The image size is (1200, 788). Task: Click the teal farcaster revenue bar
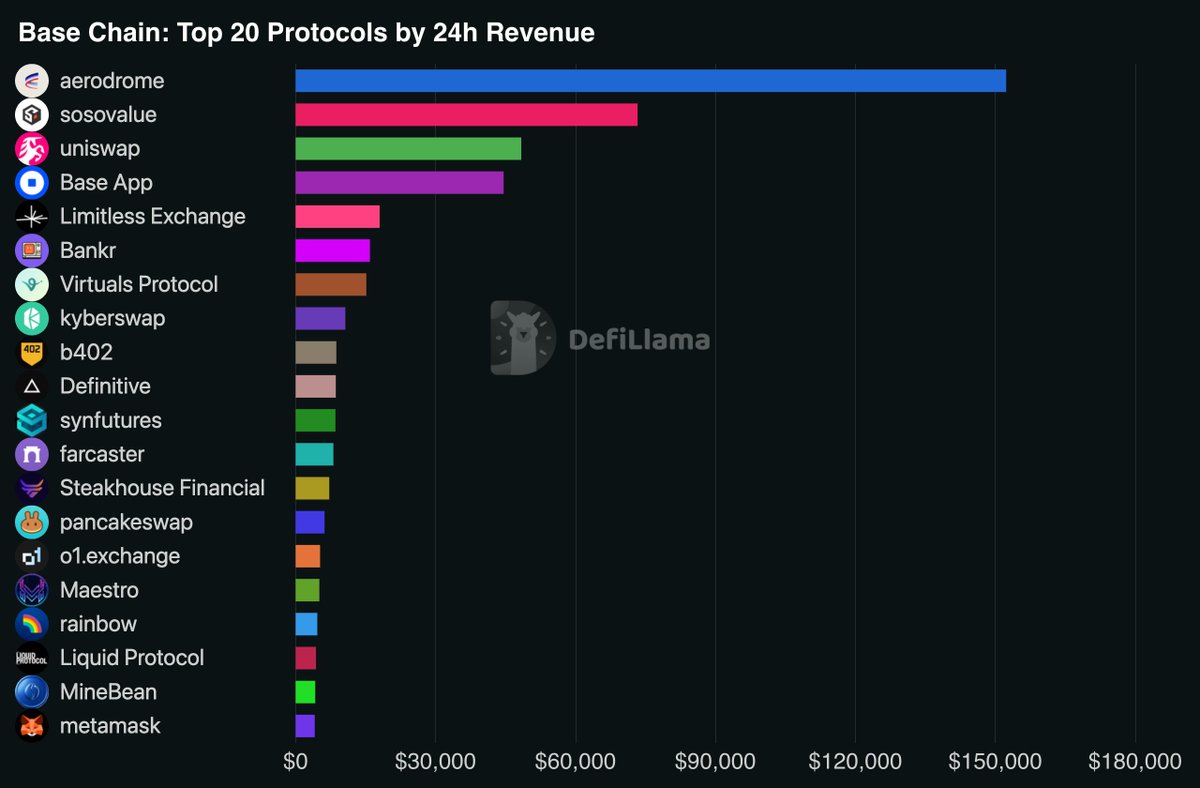(314, 455)
